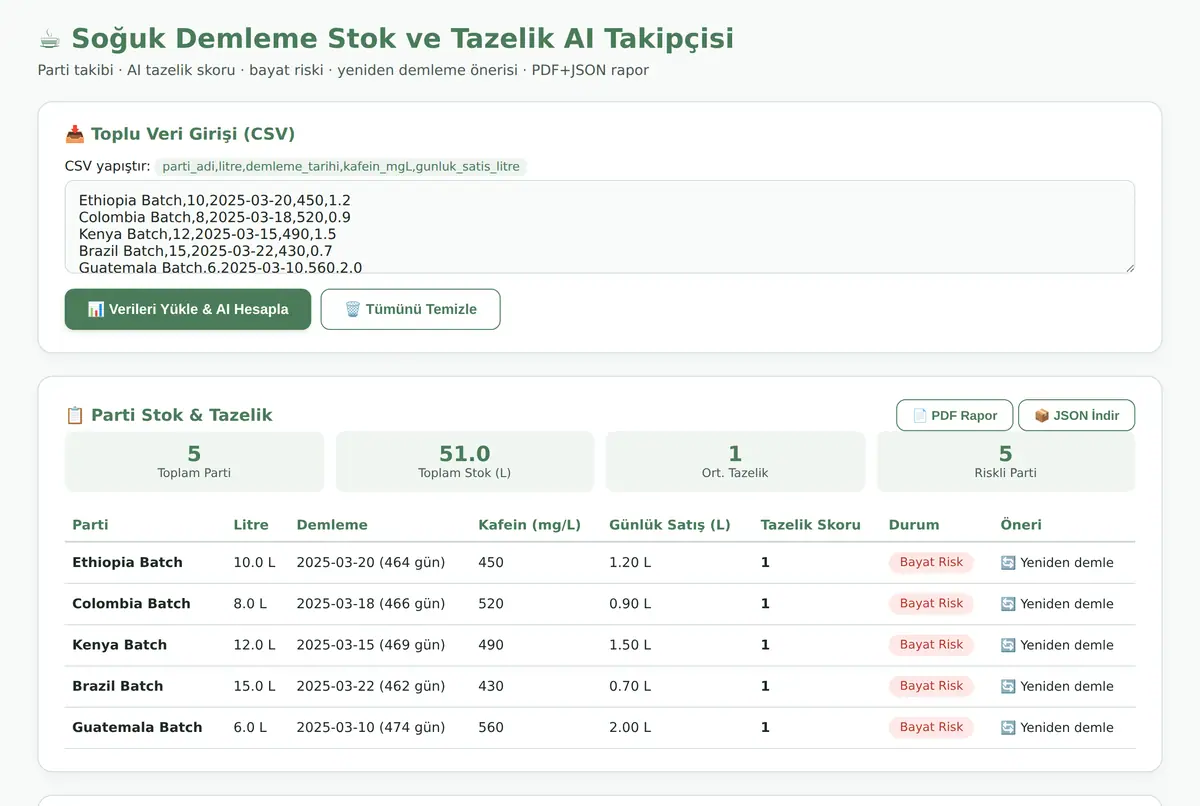Click Bayat Risk badge for Brazil Batch
Image resolution: width=1200 pixels, height=806 pixels.
click(931, 685)
